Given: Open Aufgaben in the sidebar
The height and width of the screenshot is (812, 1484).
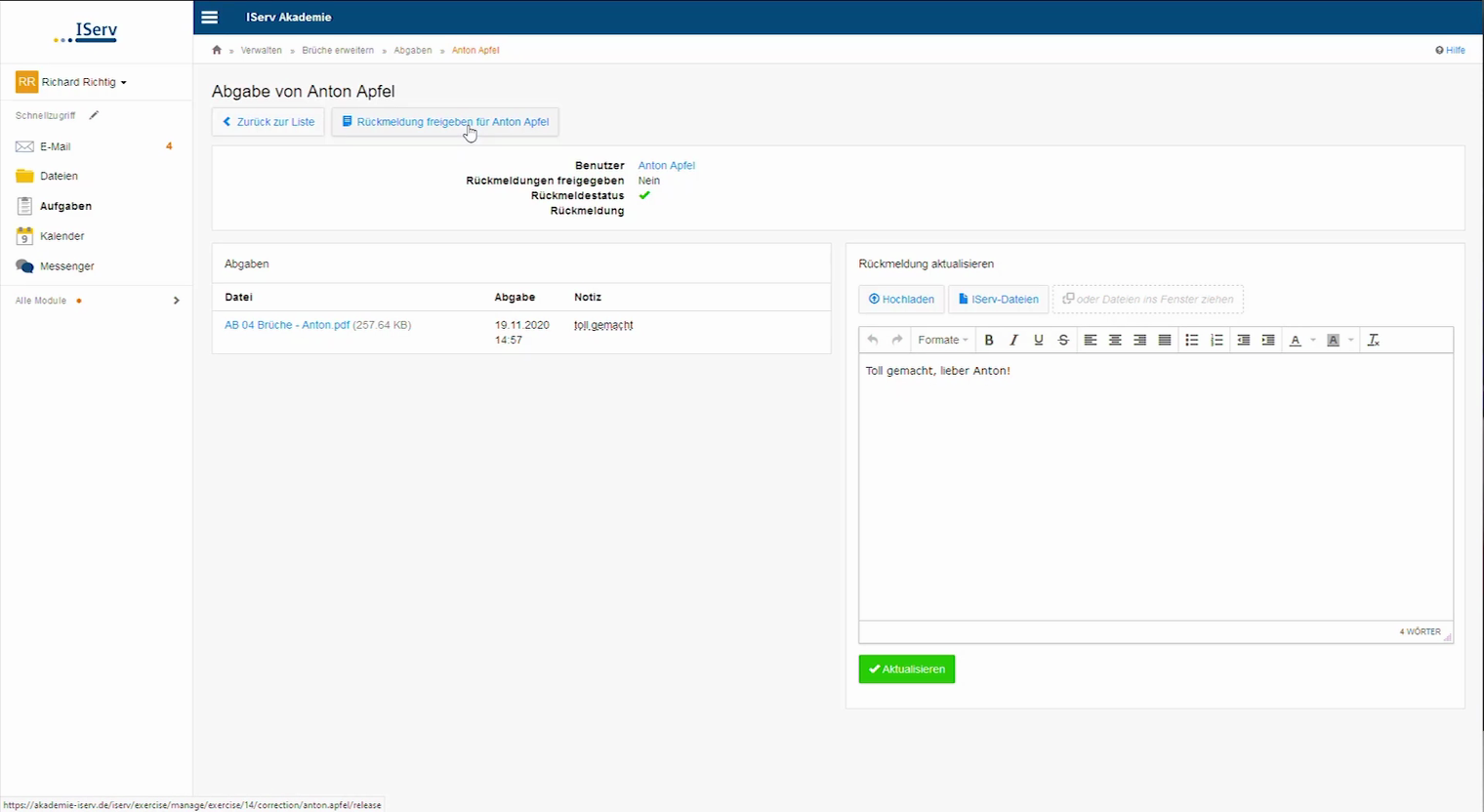Looking at the screenshot, I should click(x=65, y=206).
